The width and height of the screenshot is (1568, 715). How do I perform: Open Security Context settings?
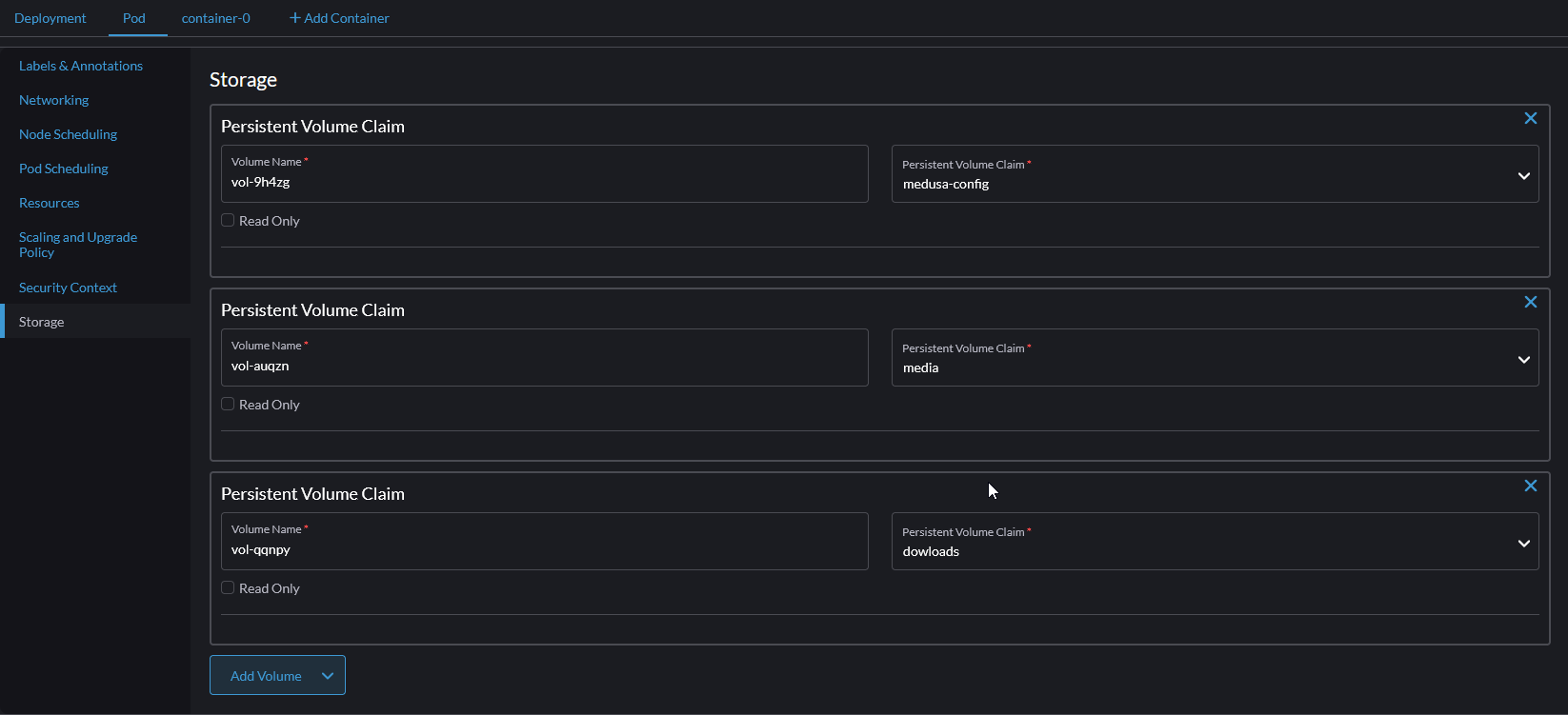click(x=68, y=288)
